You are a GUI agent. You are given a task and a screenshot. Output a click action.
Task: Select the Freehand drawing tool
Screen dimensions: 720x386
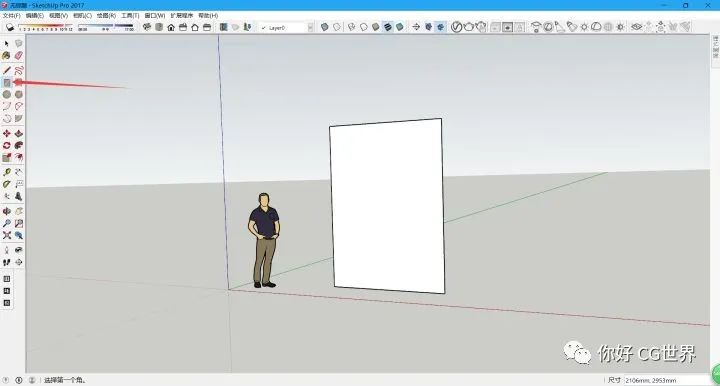pos(18,71)
